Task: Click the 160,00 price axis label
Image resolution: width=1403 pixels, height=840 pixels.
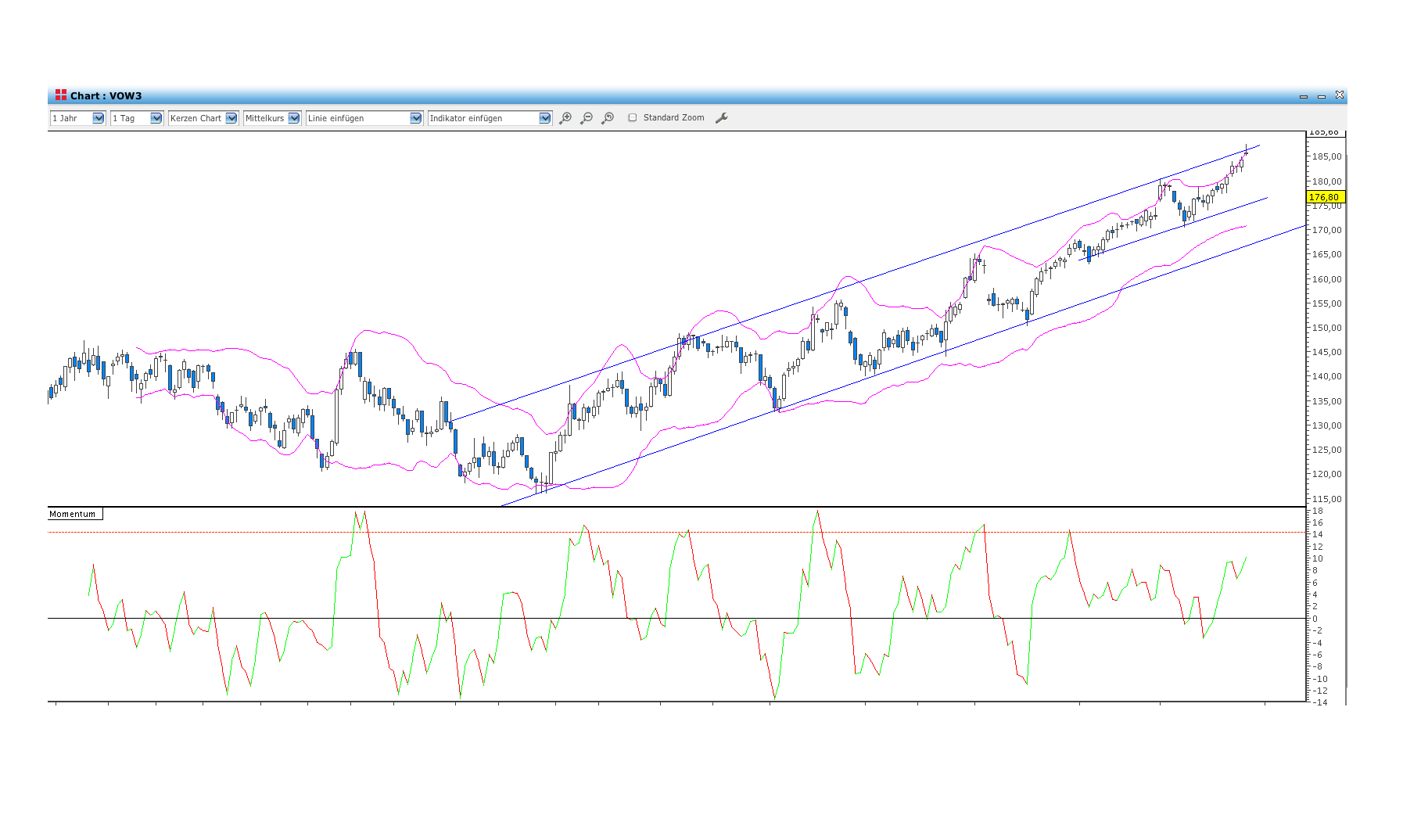Action: [1326, 279]
